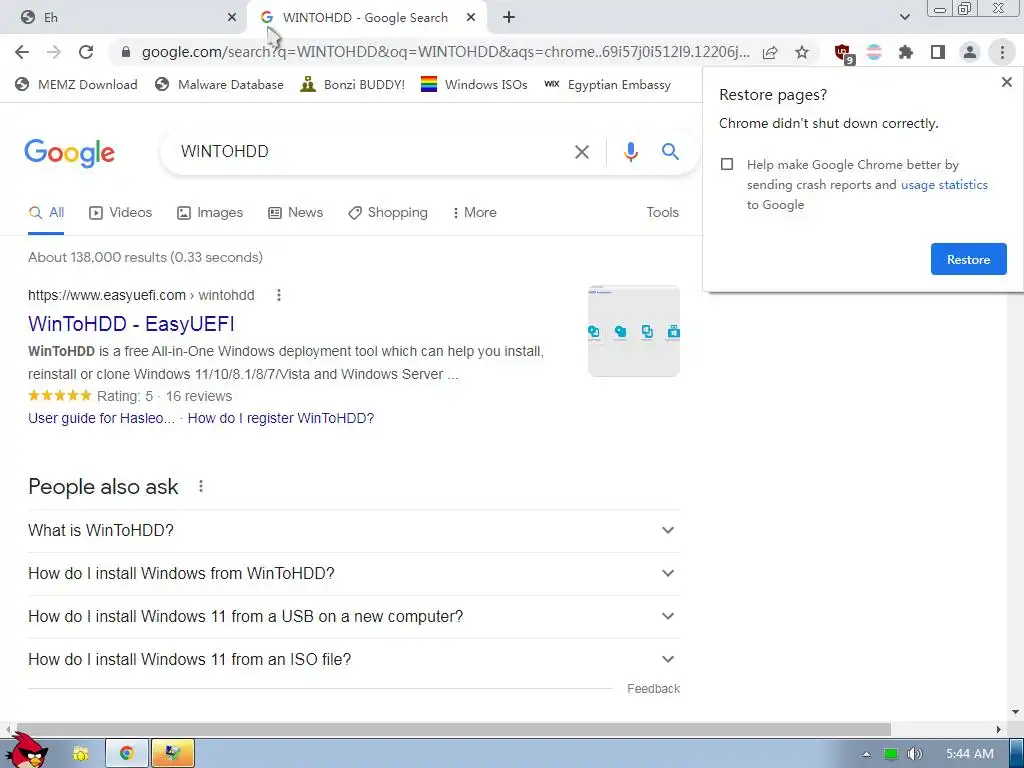Show hidden system tray icons
The width and height of the screenshot is (1024, 768).
click(866, 754)
